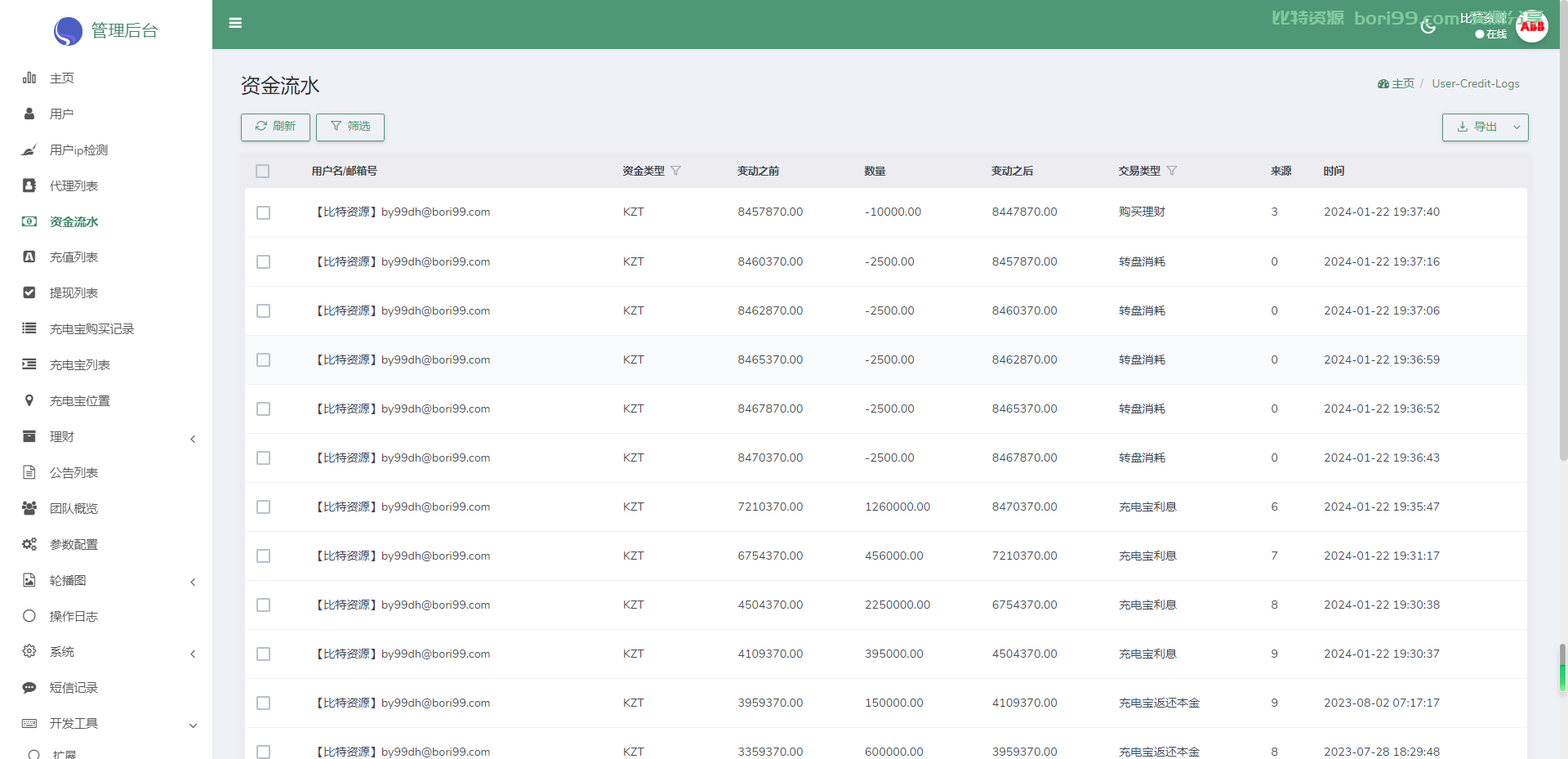Click the 开发工具 keyboard icon
This screenshot has width=1568, height=759.
click(29, 723)
